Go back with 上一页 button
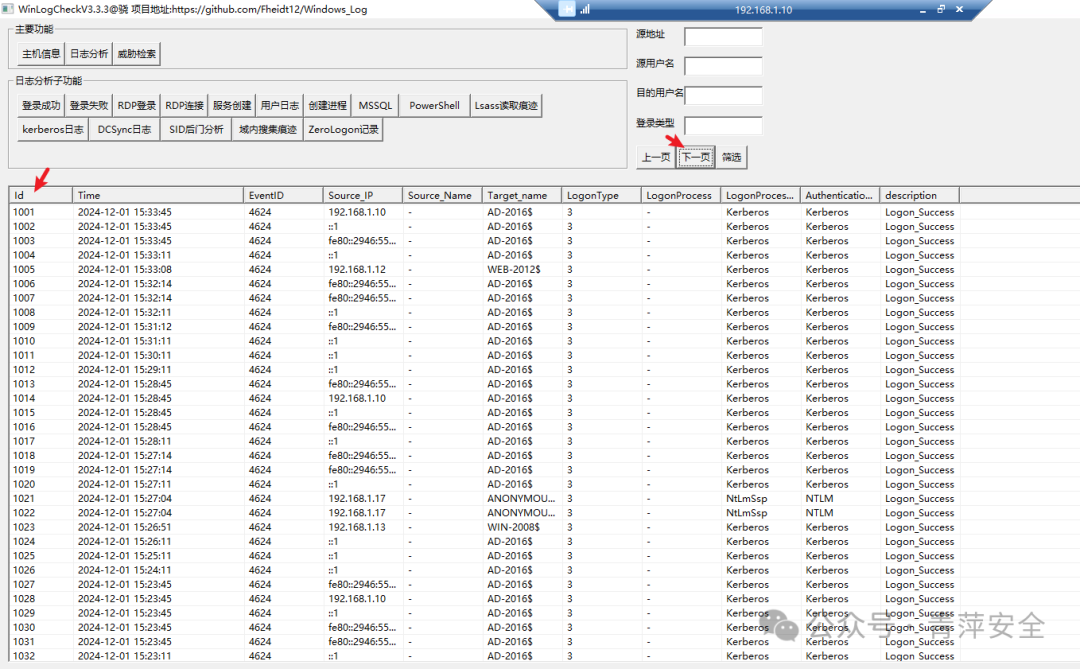This screenshot has height=669, width=1080. point(656,157)
